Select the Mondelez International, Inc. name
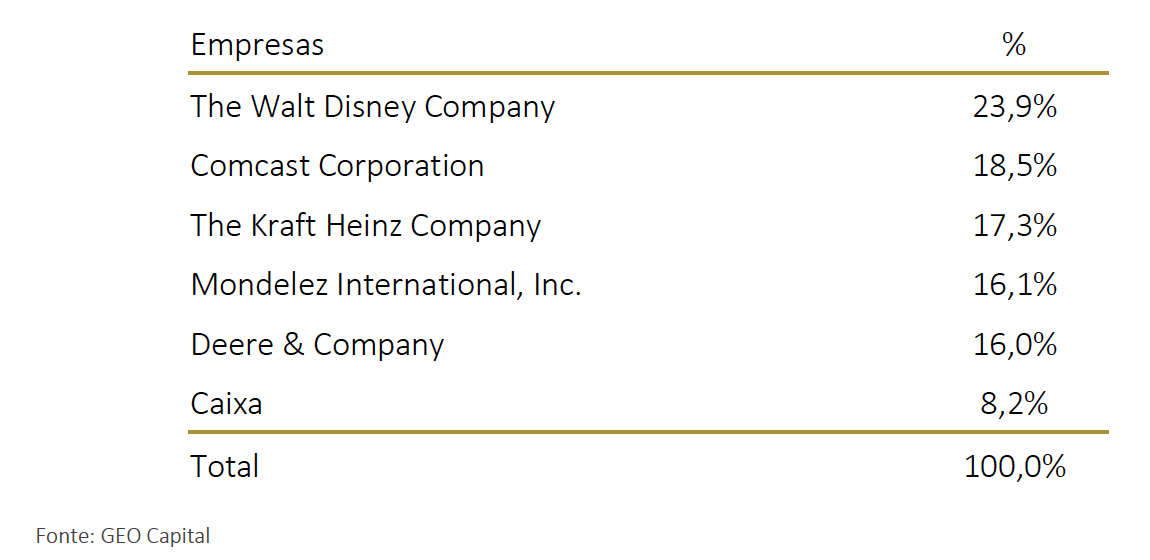This screenshot has width=1150, height=560. pos(386,286)
